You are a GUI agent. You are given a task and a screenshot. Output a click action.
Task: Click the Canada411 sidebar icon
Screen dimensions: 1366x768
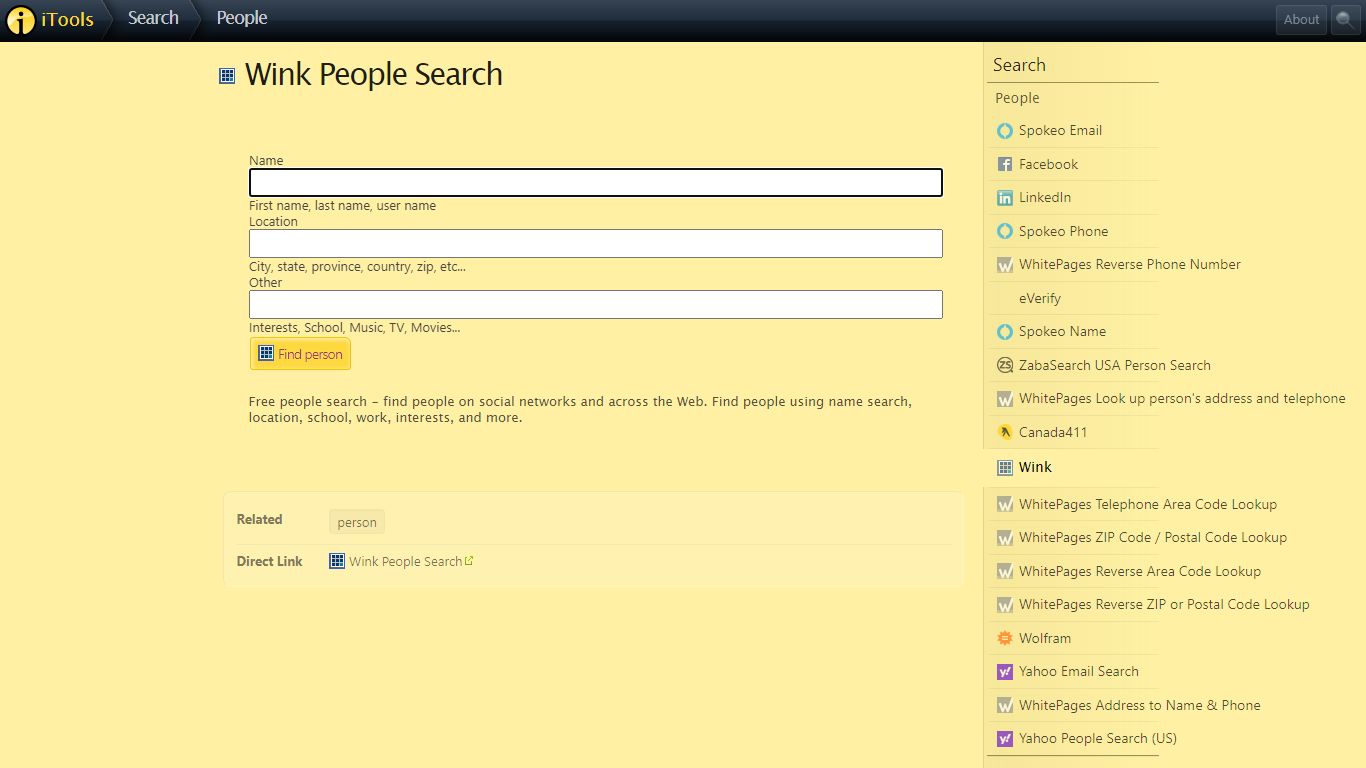pos(1005,433)
